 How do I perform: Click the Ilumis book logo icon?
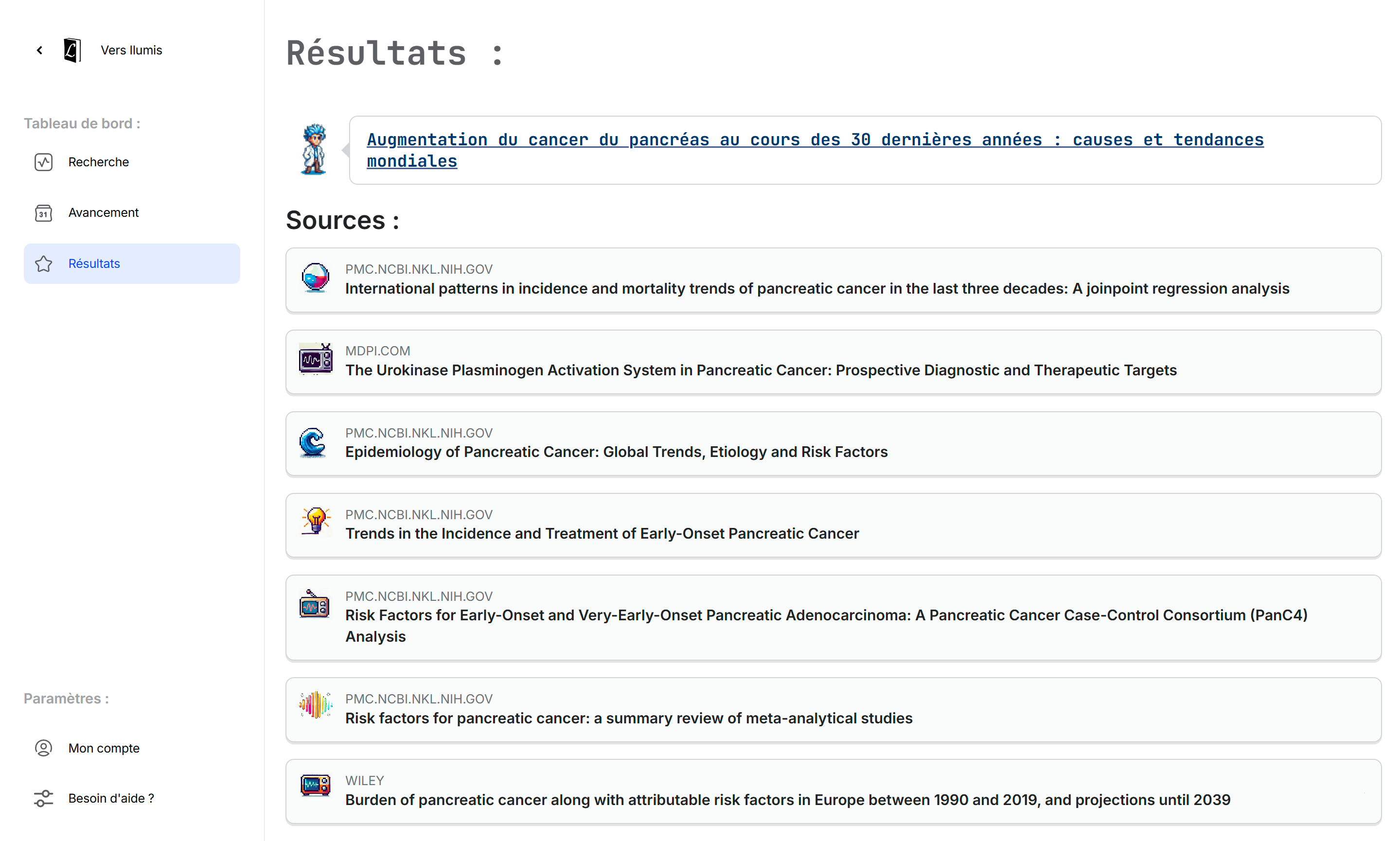tap(72, 51)
